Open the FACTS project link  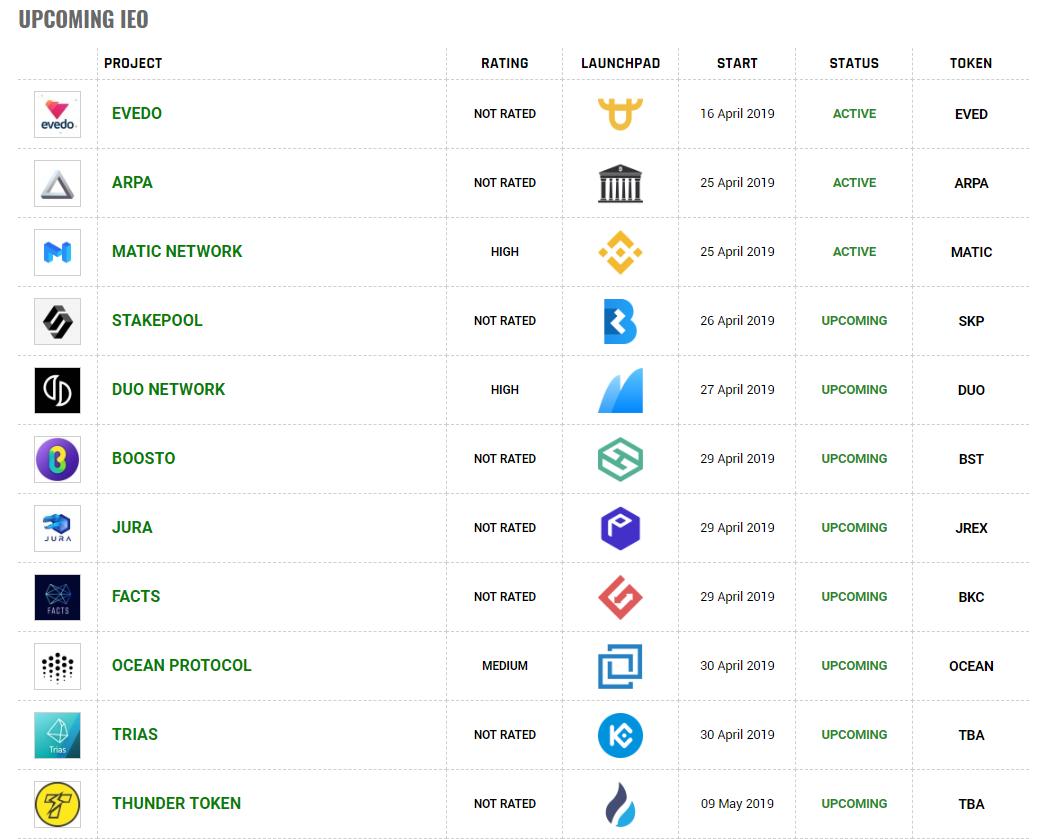[x=136, y=596]
